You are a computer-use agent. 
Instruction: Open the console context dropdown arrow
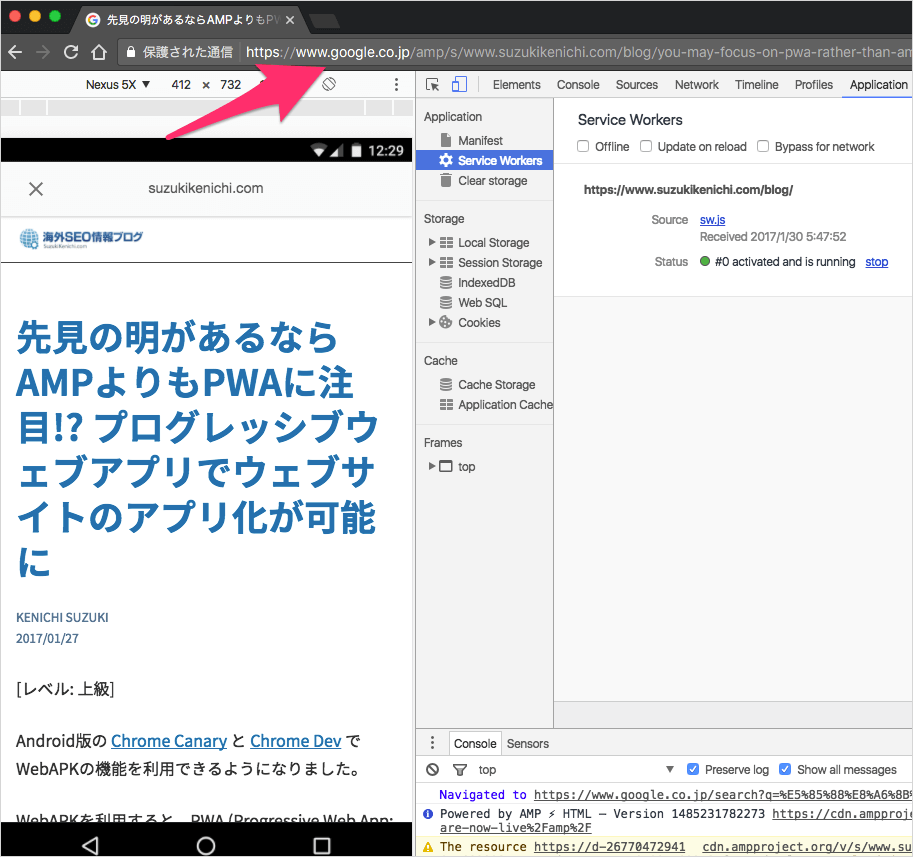coord(670,769)
